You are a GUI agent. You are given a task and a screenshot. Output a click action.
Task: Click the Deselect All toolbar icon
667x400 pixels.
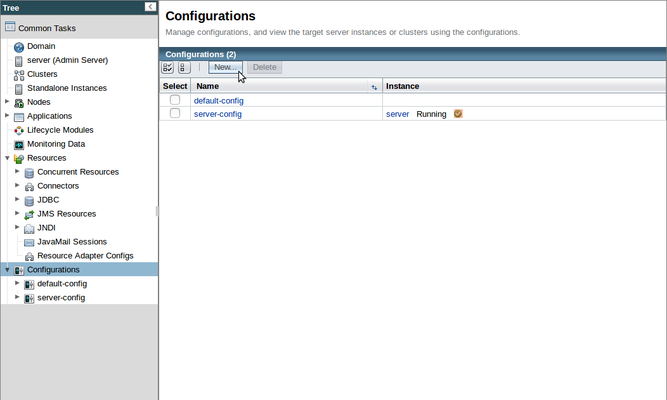tap(184, 67)
